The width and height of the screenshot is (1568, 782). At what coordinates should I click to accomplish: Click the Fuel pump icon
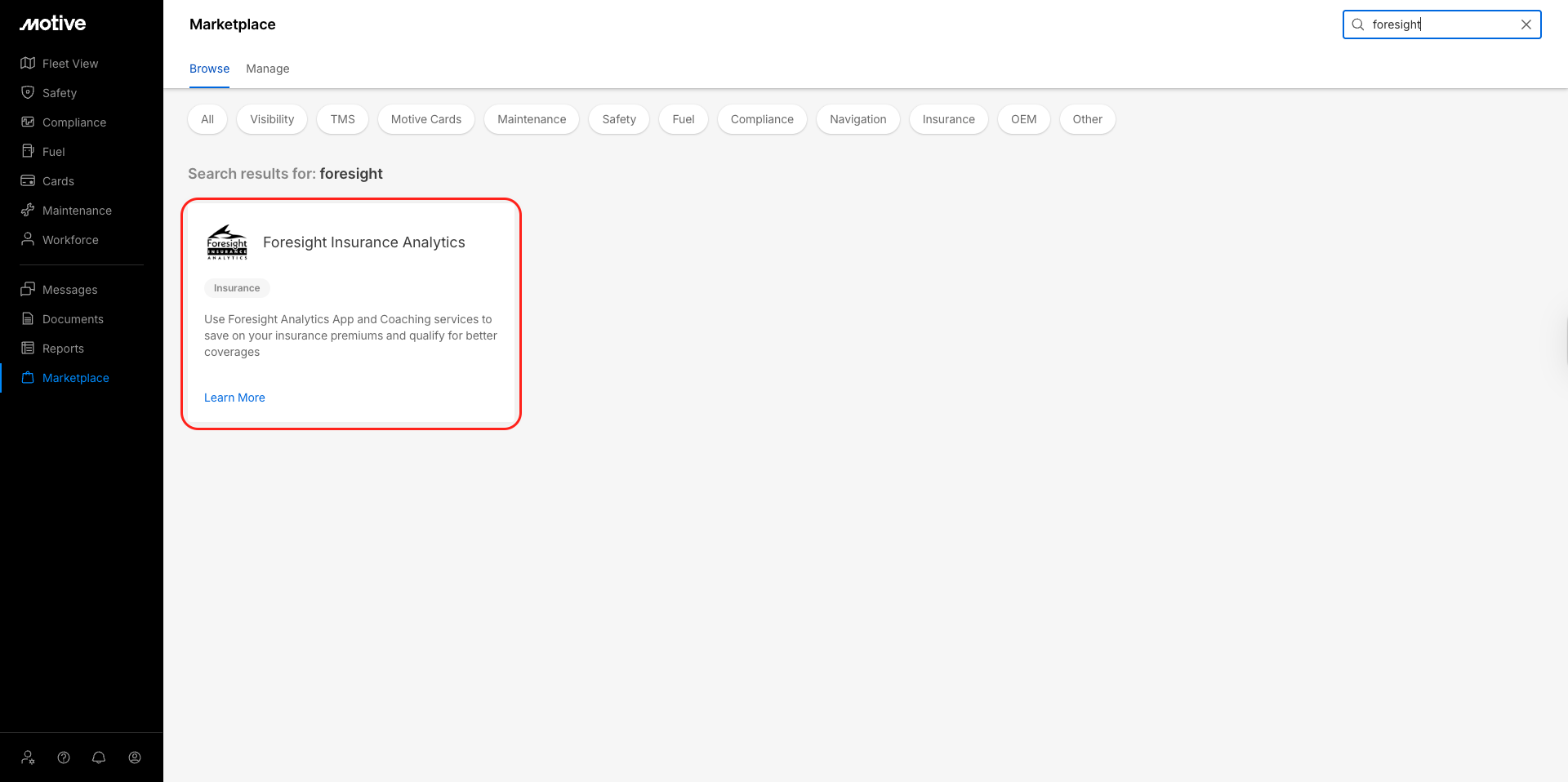[x=28, y=151]
